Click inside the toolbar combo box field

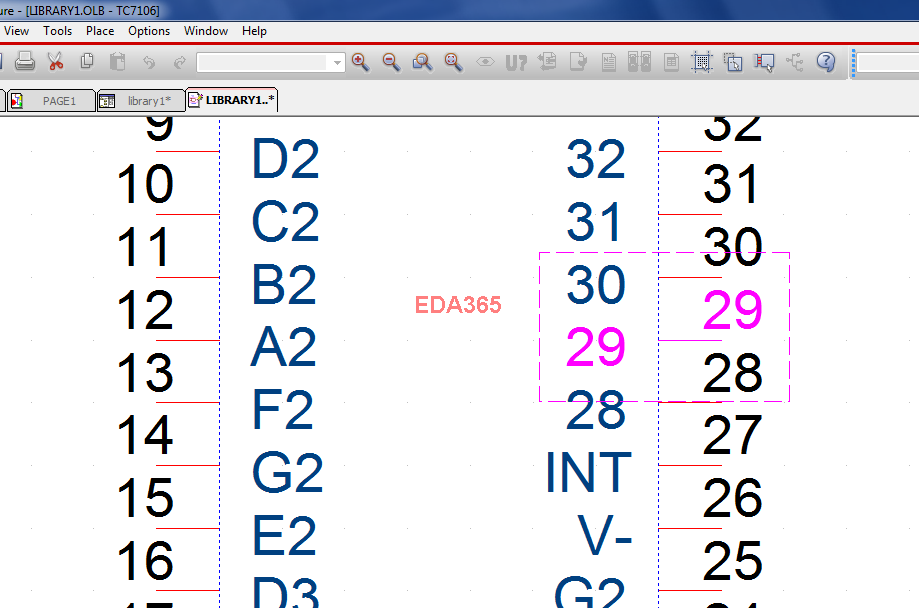pos(262,62)
